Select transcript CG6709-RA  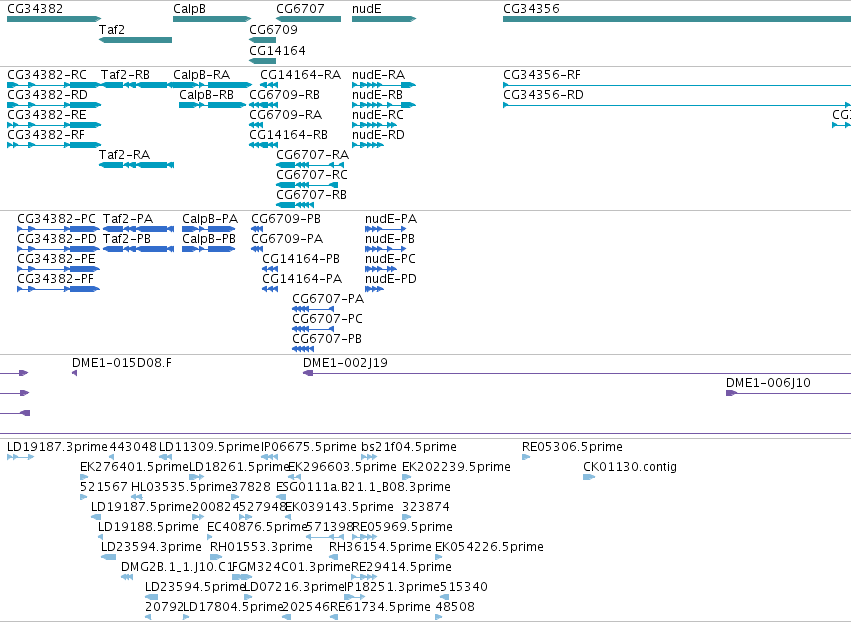point(256,125)
